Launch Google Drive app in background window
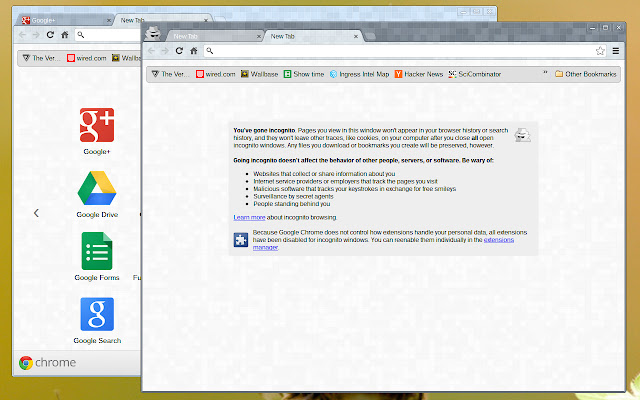The width and height of the screenshot is (640, 400). pos(97,194)
